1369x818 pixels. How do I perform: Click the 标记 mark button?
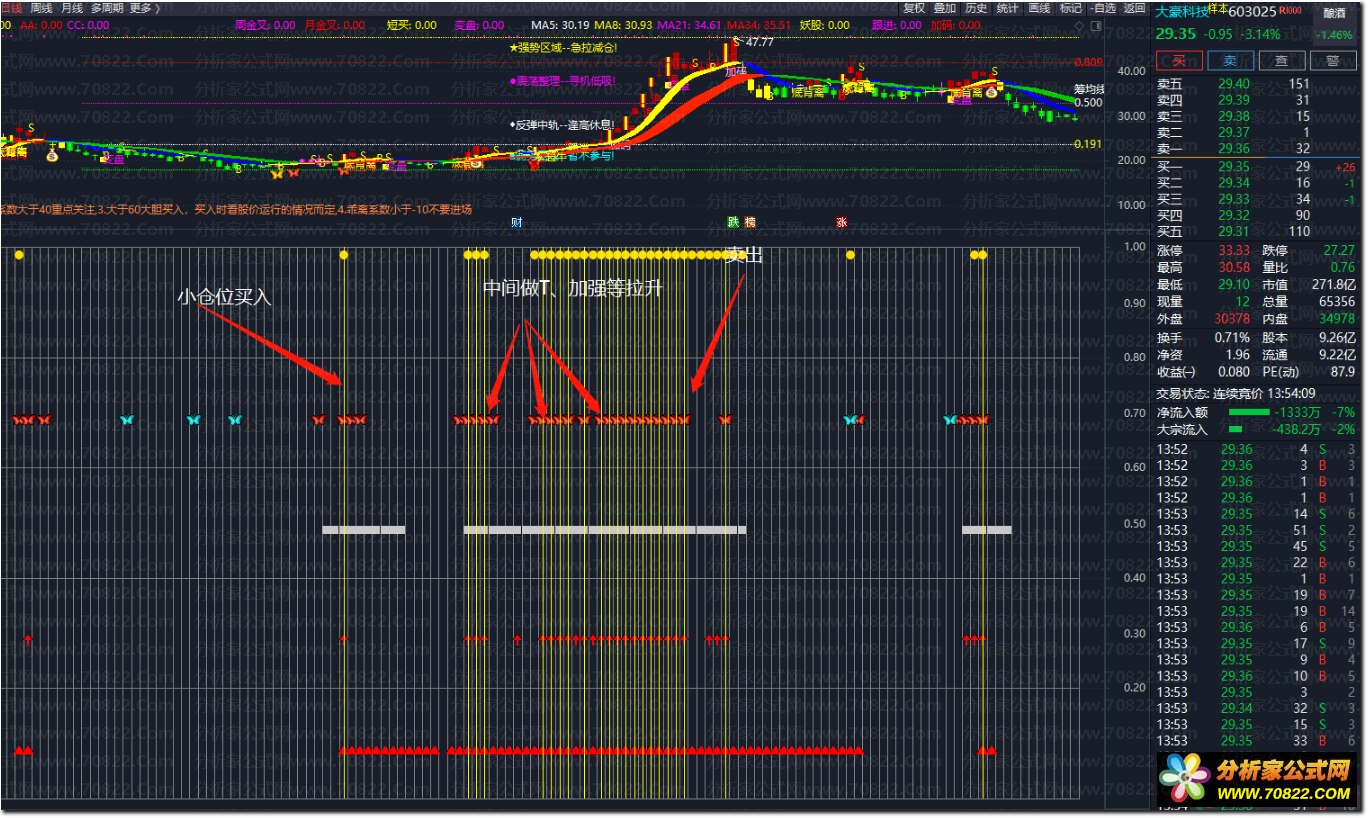(1071, 8)
